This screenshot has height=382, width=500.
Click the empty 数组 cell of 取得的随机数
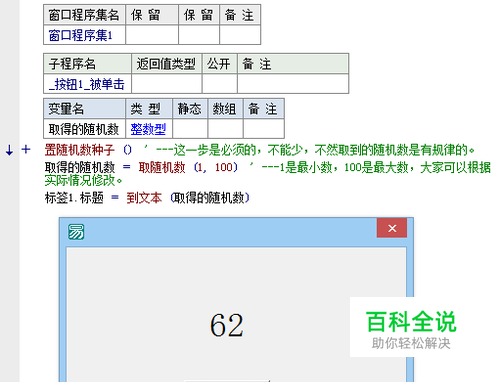[x=225, y=129]
